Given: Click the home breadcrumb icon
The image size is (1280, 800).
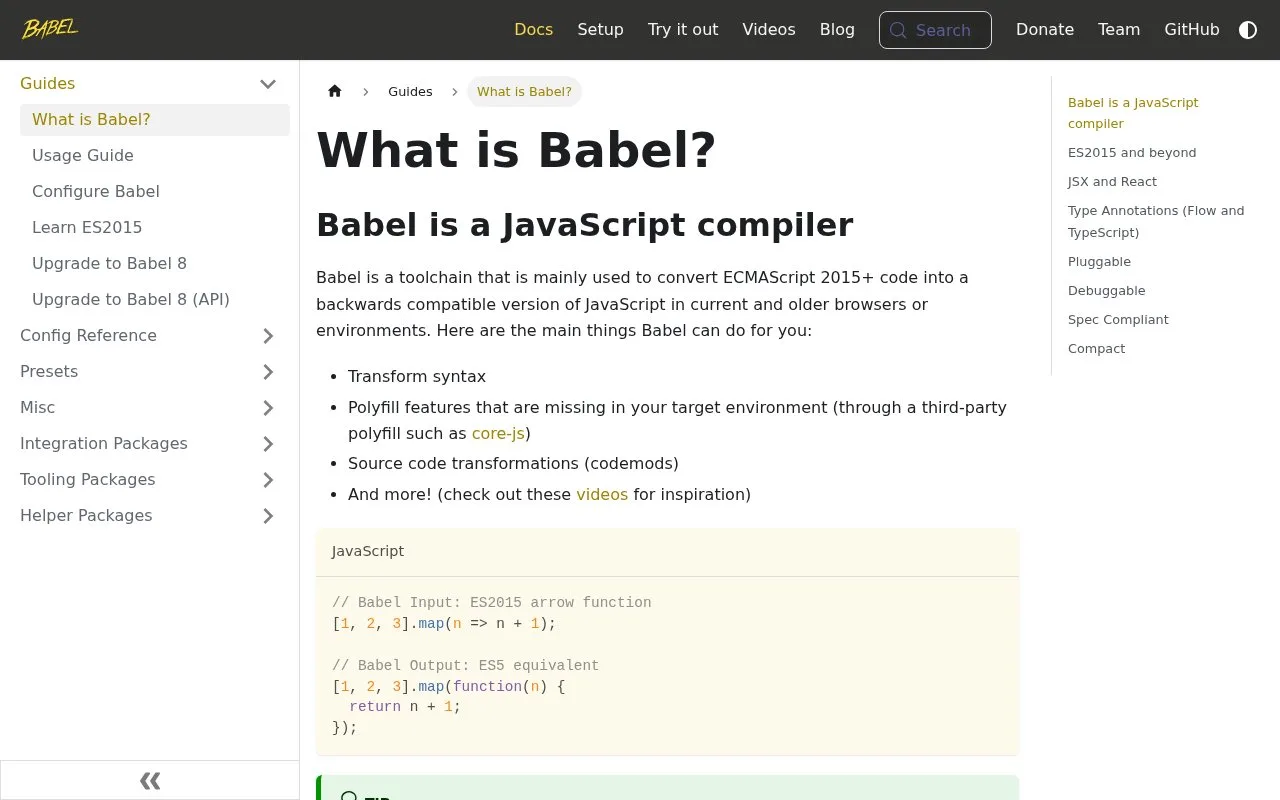Looking at the screenshot, I should coord(335,91).
